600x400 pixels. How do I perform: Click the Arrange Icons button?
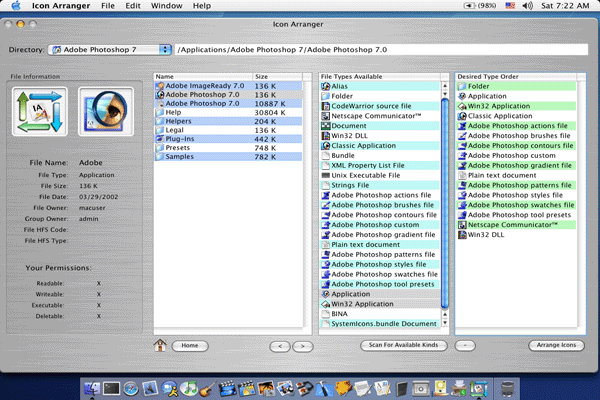pyautogui.click(x=556, y=345)
